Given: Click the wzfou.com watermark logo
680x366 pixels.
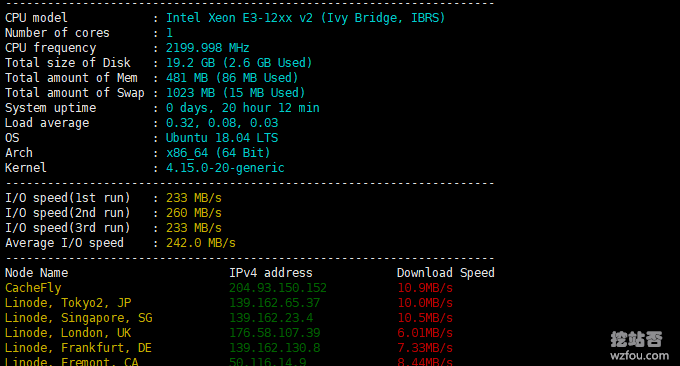Looking at the screenshot, I should (639, 346).
